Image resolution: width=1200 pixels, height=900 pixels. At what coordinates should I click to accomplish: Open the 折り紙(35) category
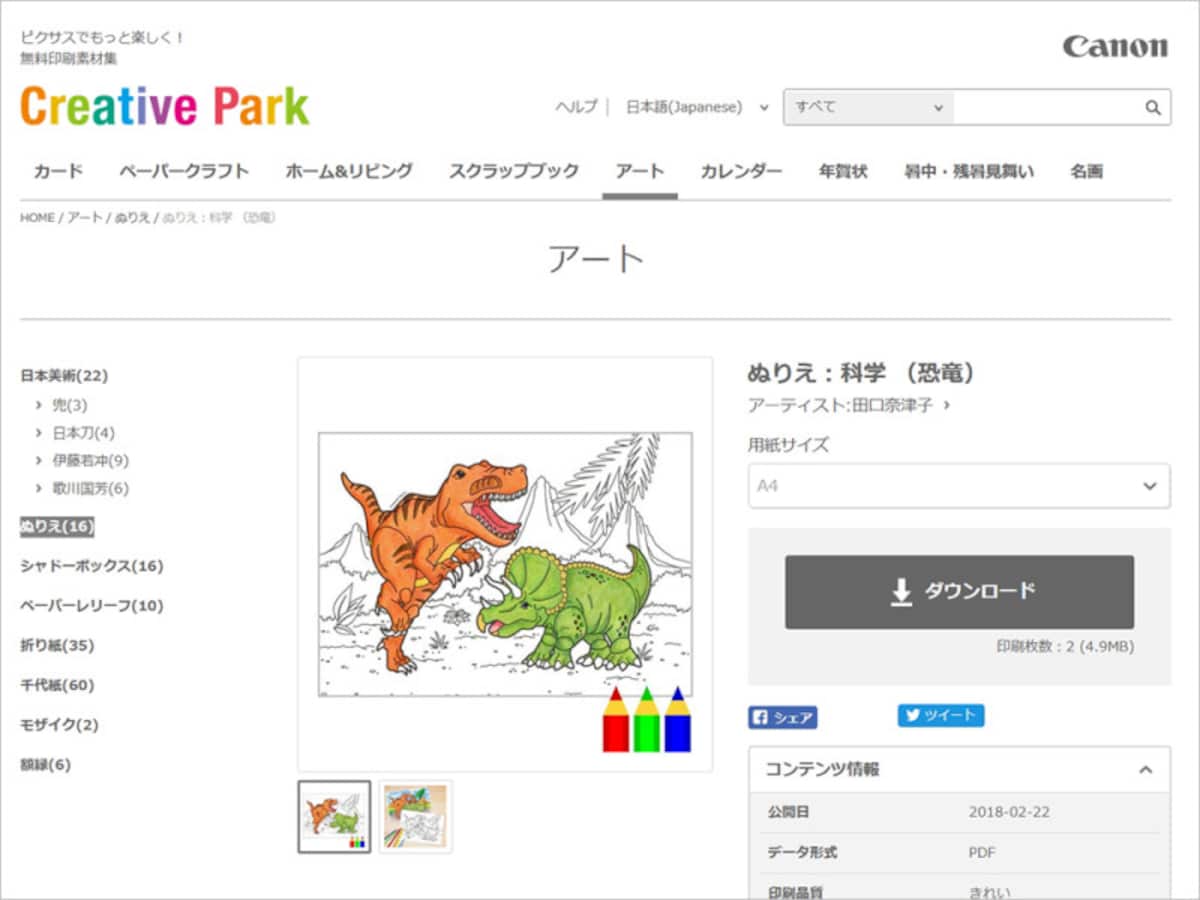tap(57, 645)
